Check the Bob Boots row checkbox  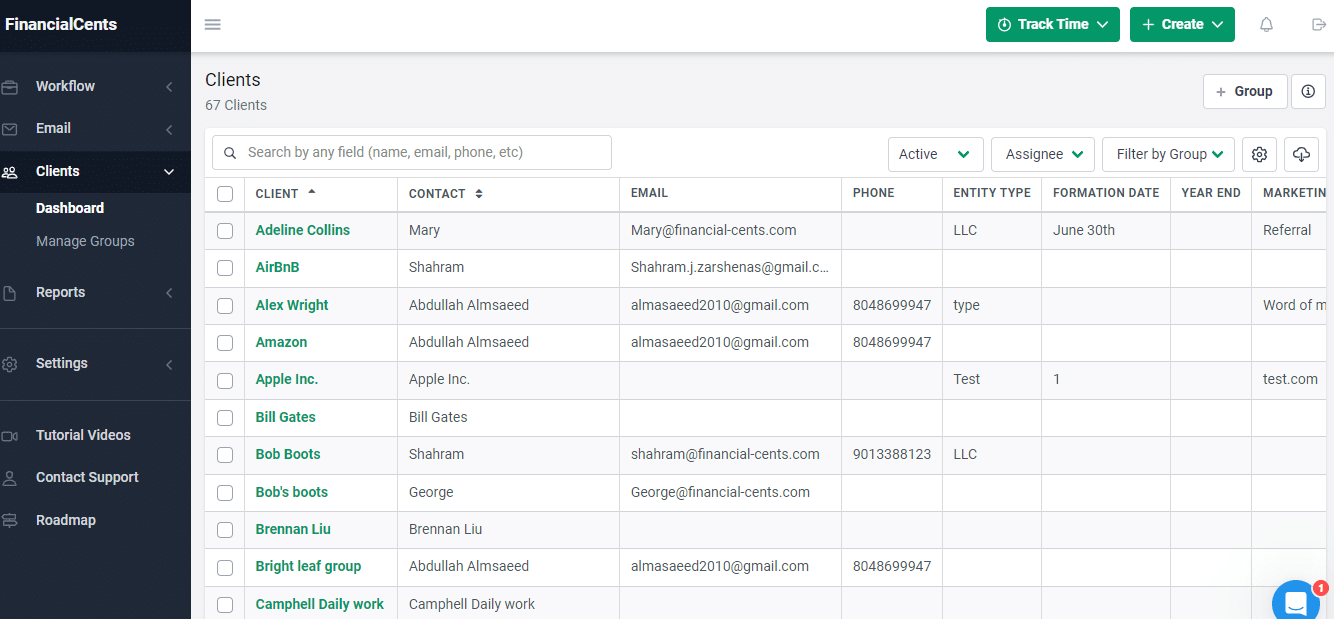[x=225, y=455]
